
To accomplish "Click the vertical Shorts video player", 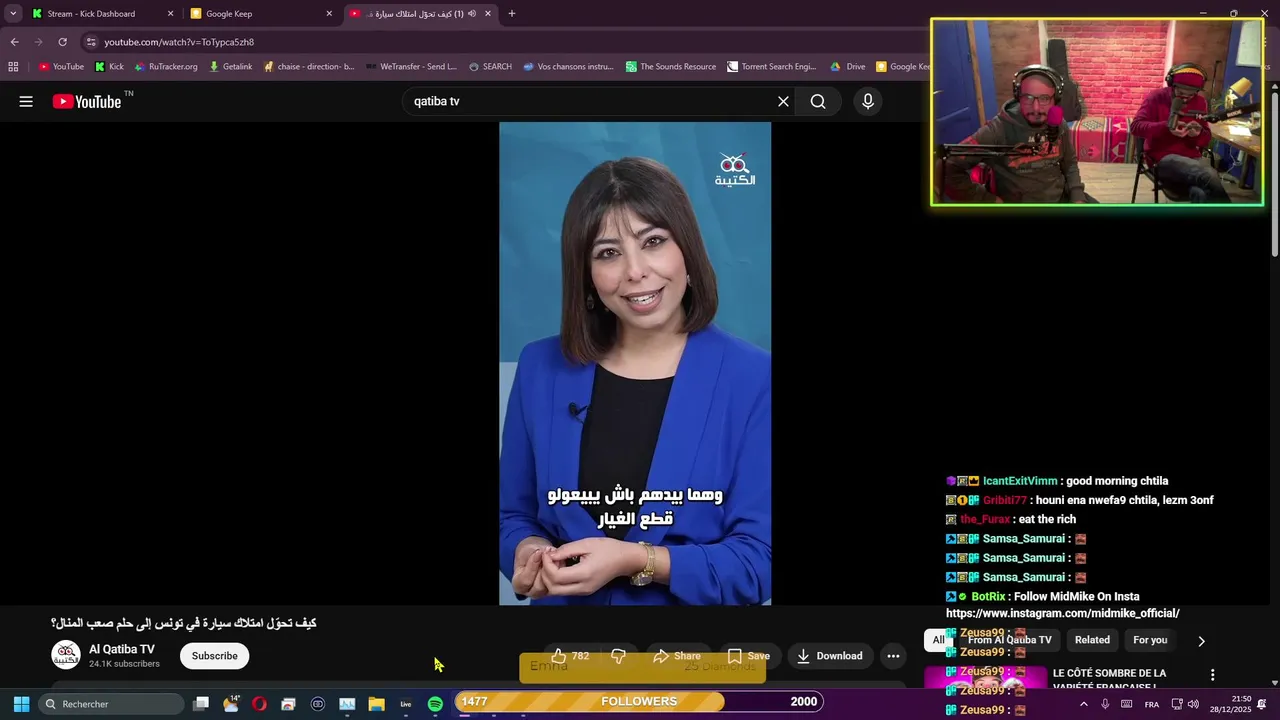I will 635,364.
